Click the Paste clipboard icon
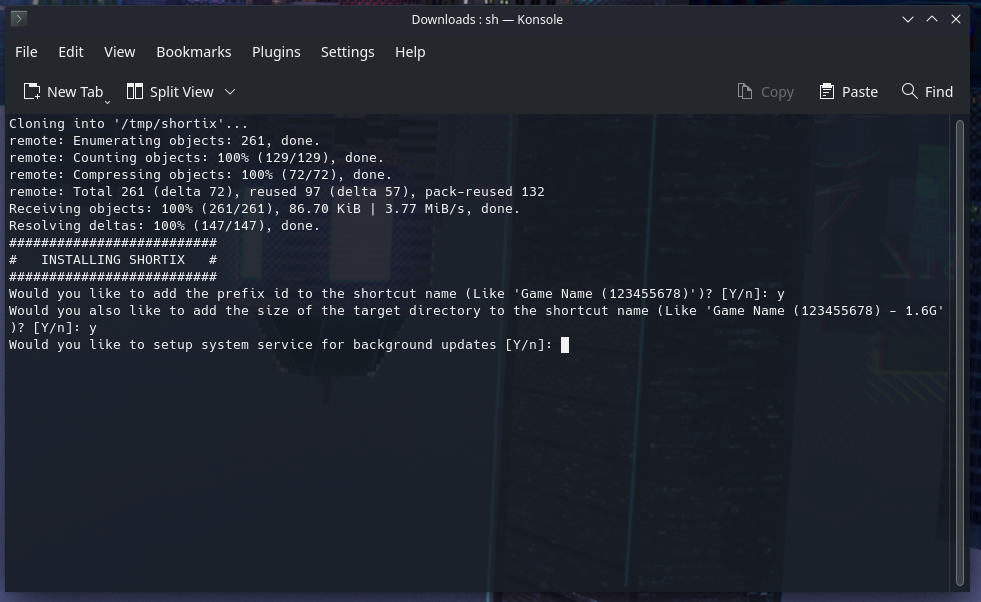 (x=826, y=92)
